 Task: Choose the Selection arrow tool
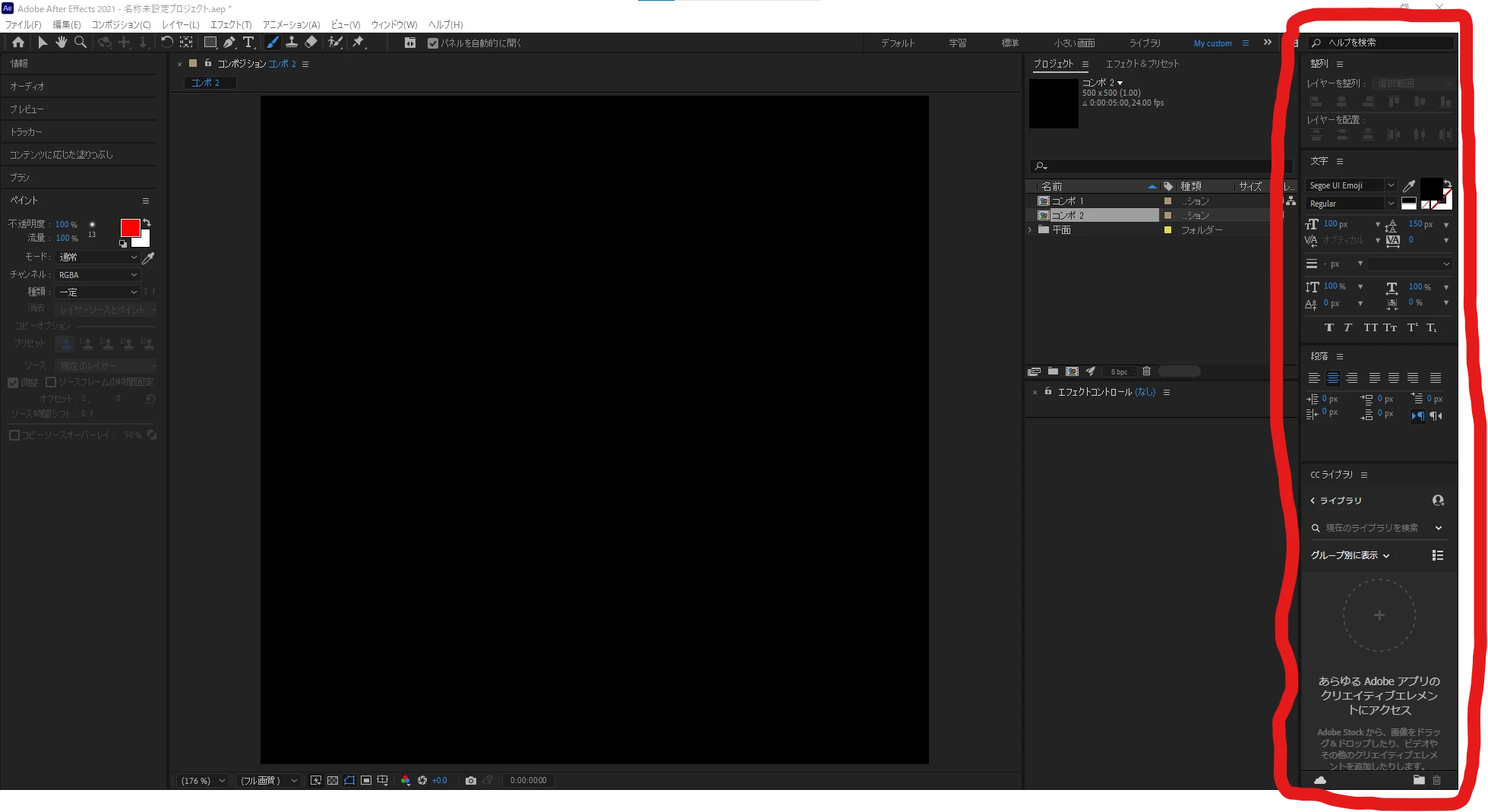coord(43,43)
